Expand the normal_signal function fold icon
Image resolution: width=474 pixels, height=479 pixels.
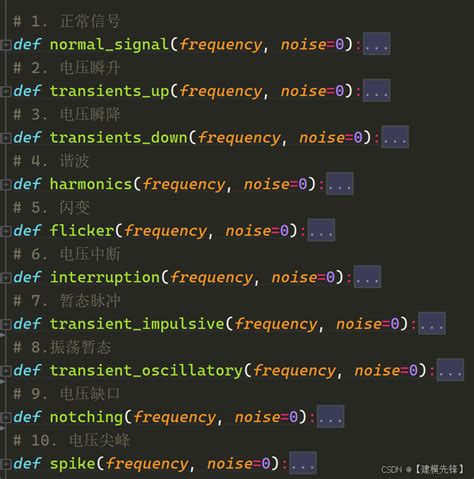point(6,44)
